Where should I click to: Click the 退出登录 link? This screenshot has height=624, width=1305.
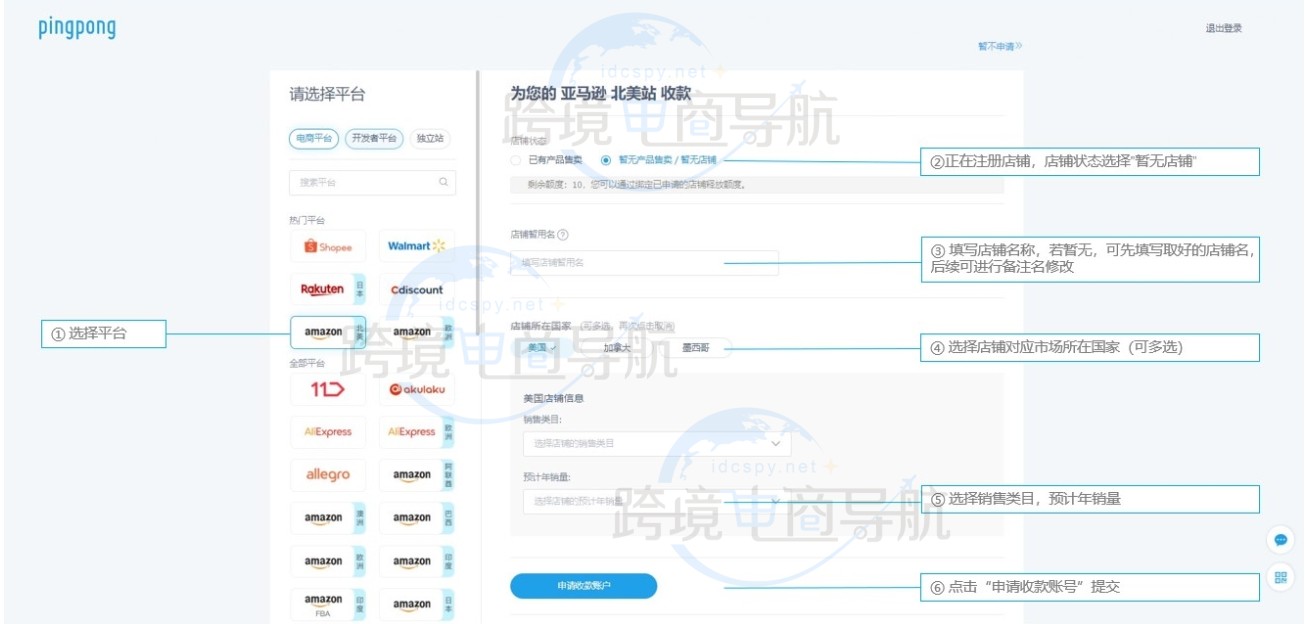[1223, 29]
